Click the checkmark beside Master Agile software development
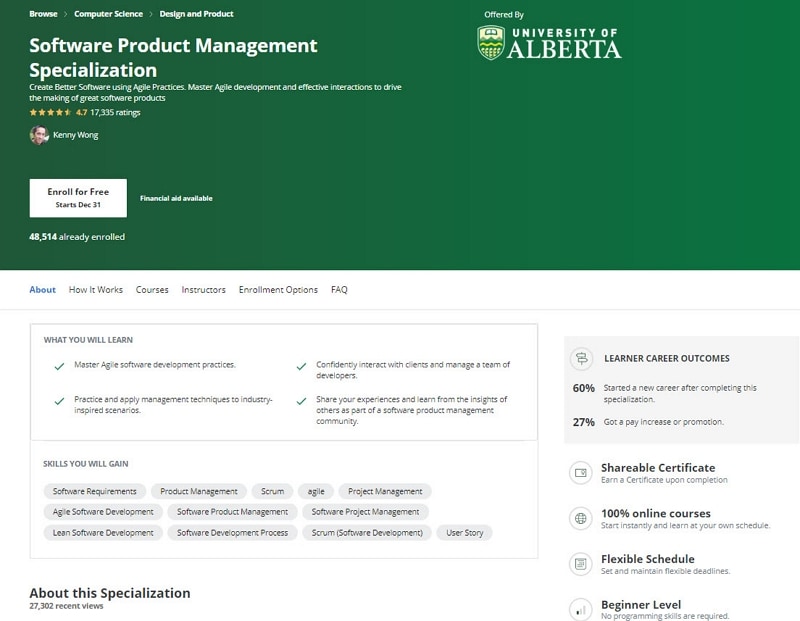This screenshot has width=800, height=621. pos(59,366)
